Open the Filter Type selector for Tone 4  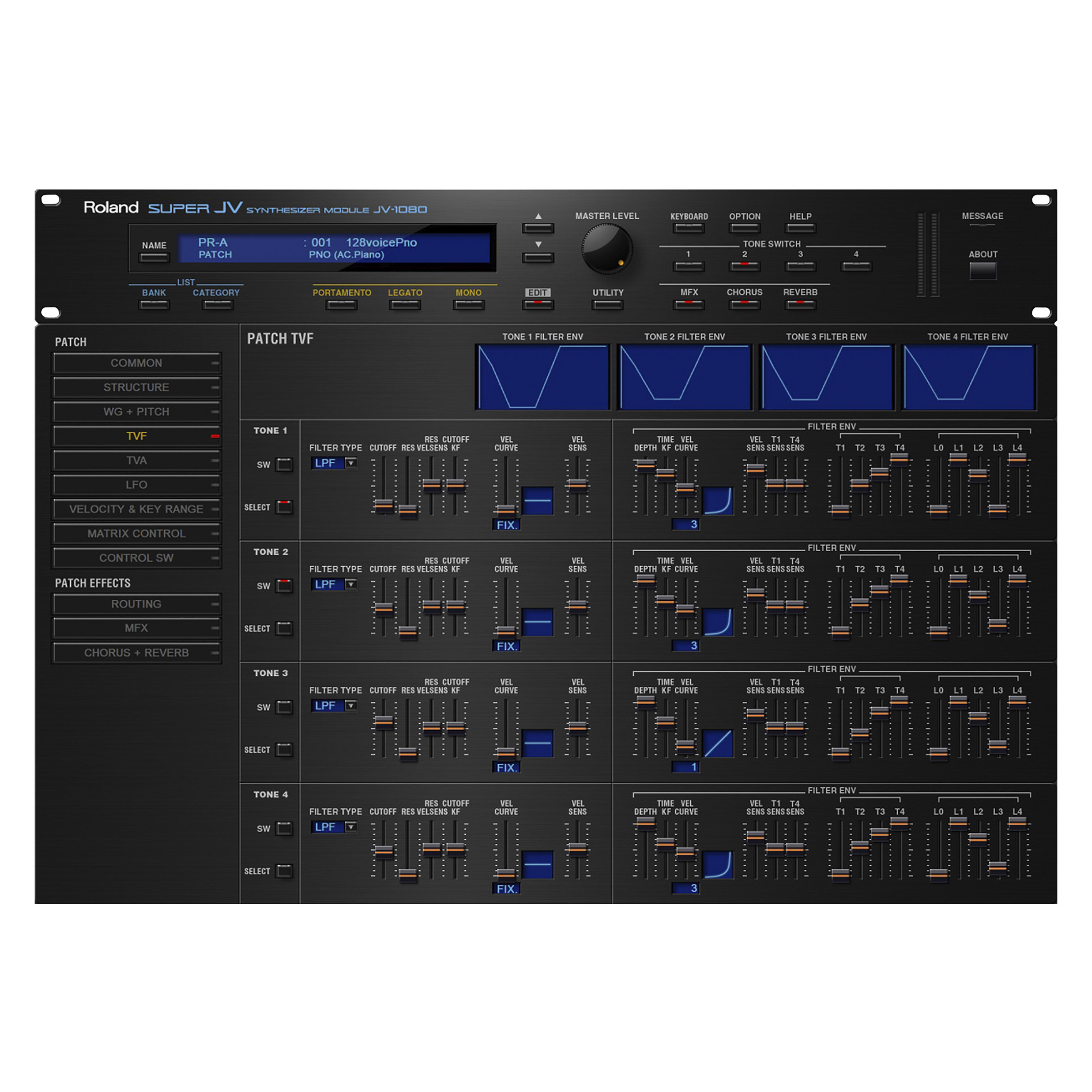335,827
